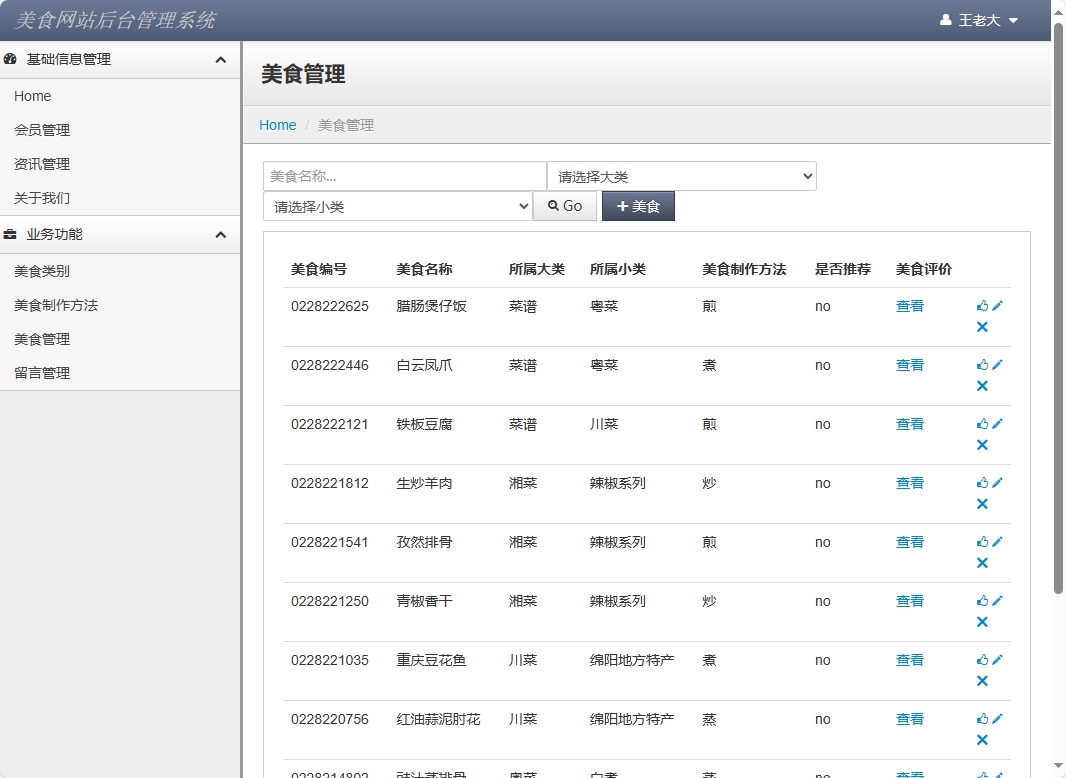Click the delete X icon for 青椒香干

click(x=983, y=622)
